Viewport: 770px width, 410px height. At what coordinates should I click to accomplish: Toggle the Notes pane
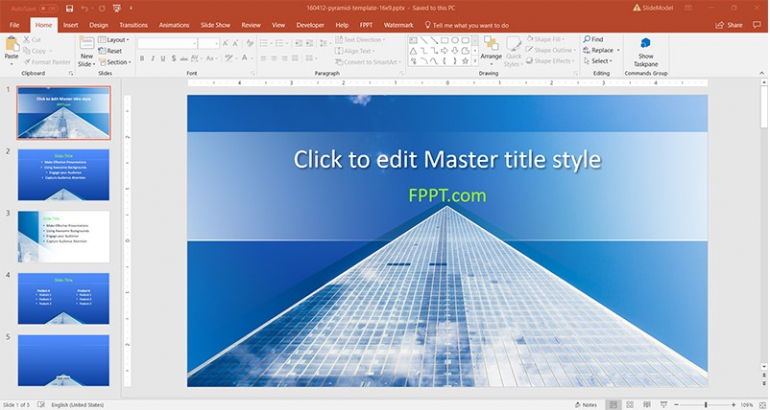click(587, 404)
